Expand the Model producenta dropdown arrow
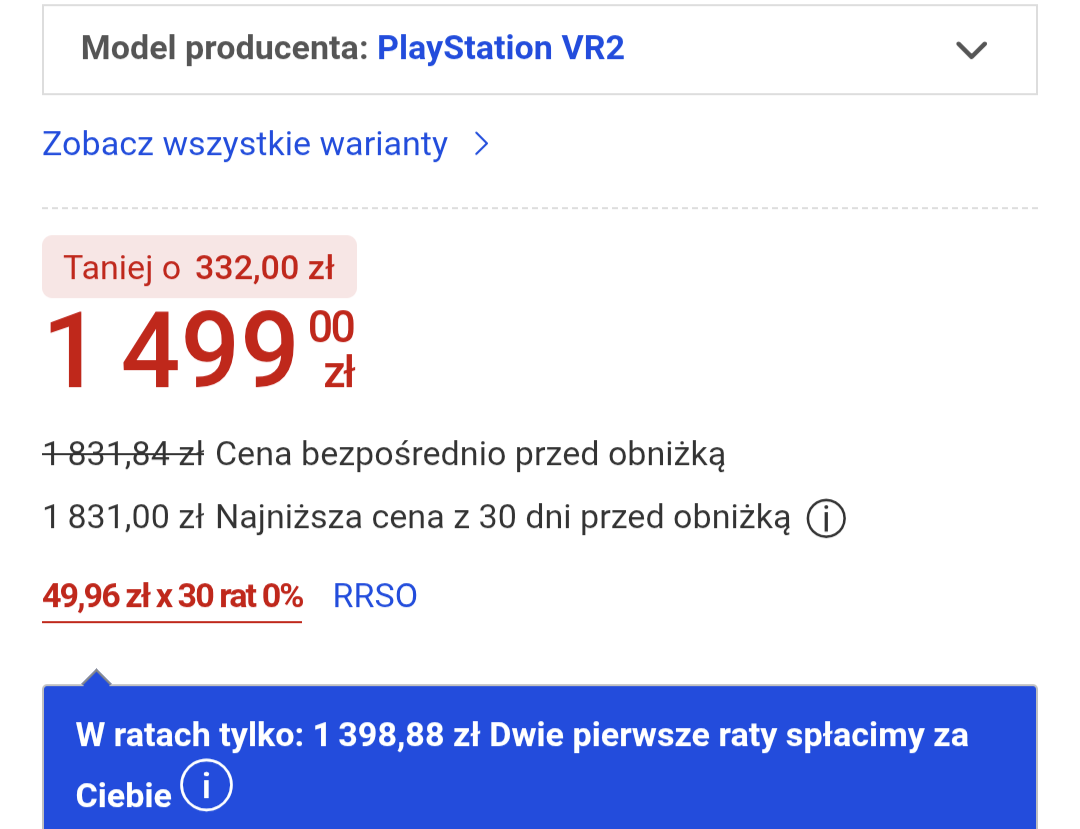 [x=971, y=50]
